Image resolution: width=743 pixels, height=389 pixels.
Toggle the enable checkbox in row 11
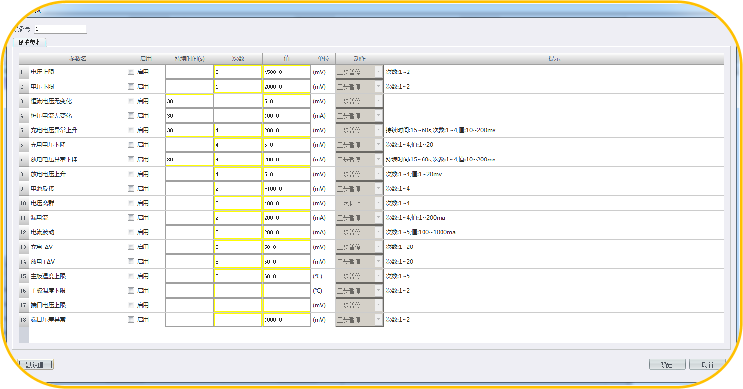point(131,218)
